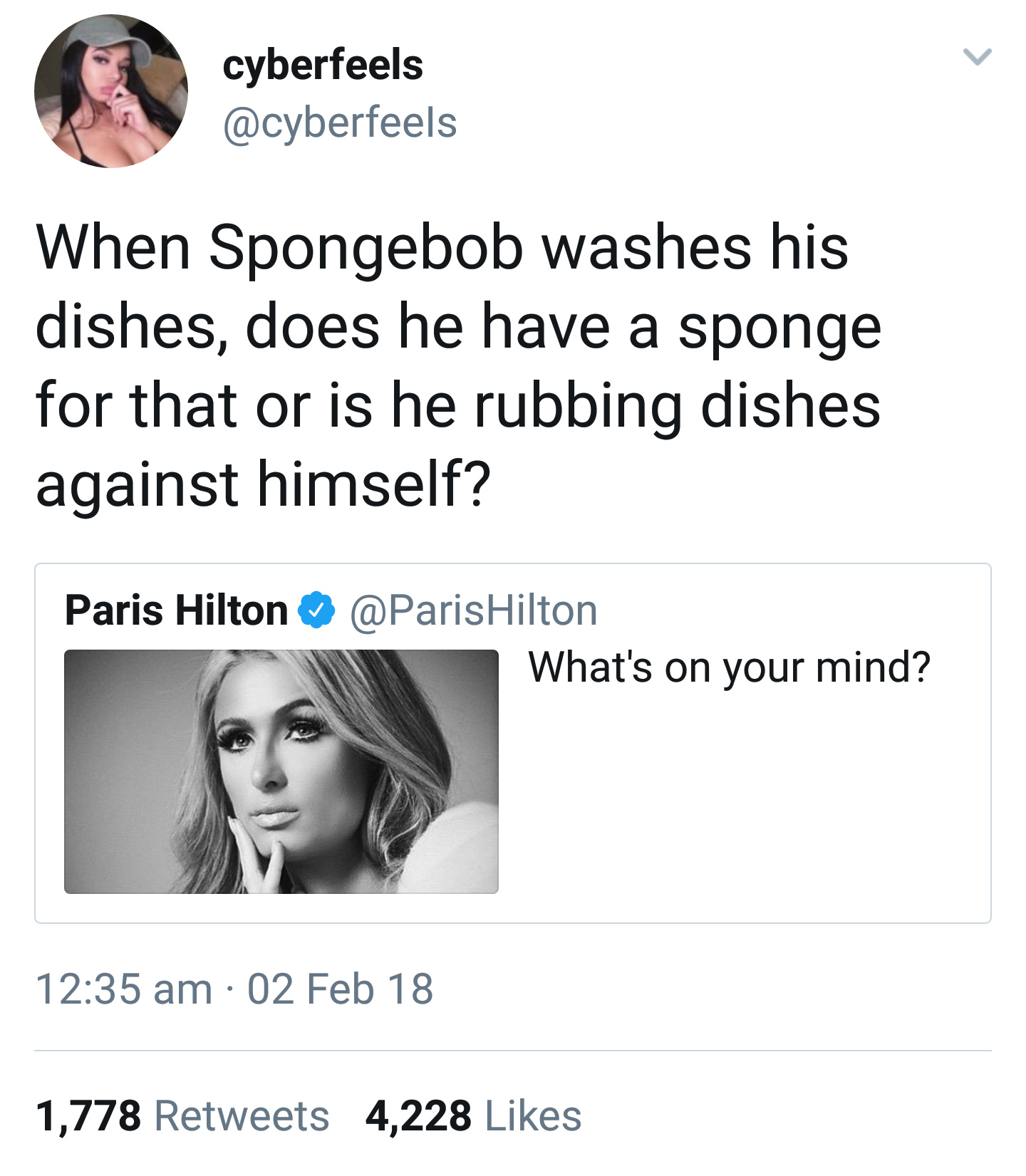Viewport: 1026px width, 1176px height.
Task: Click the @ParisHilton handle
Action: click(474, 610)
